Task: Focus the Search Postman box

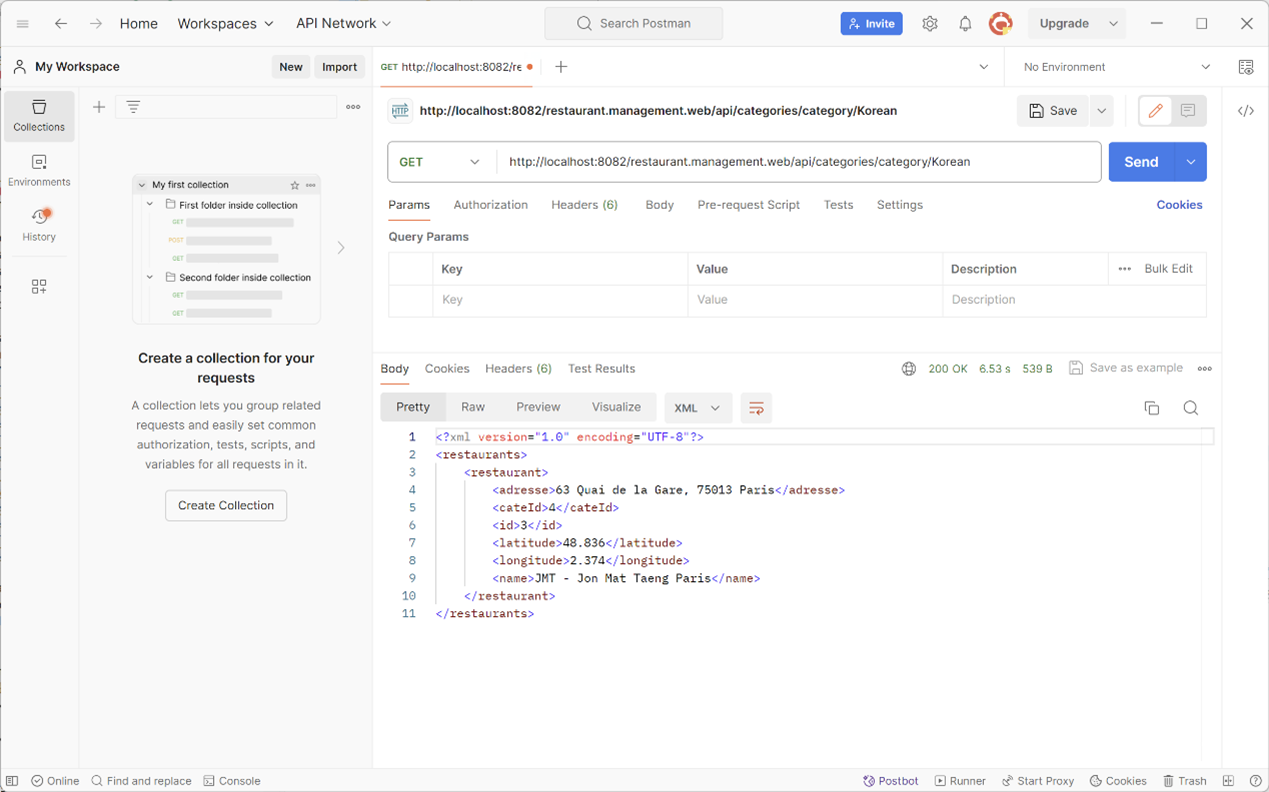Action: coord(633,23)
